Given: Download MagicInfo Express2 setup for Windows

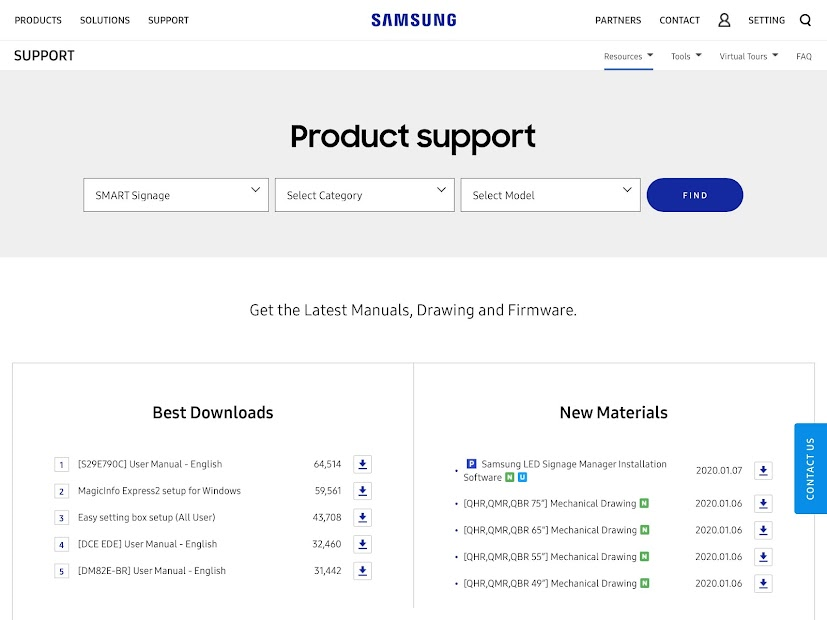Looking at the screenshot, I should pyautogui.click(x=361, y=491).
